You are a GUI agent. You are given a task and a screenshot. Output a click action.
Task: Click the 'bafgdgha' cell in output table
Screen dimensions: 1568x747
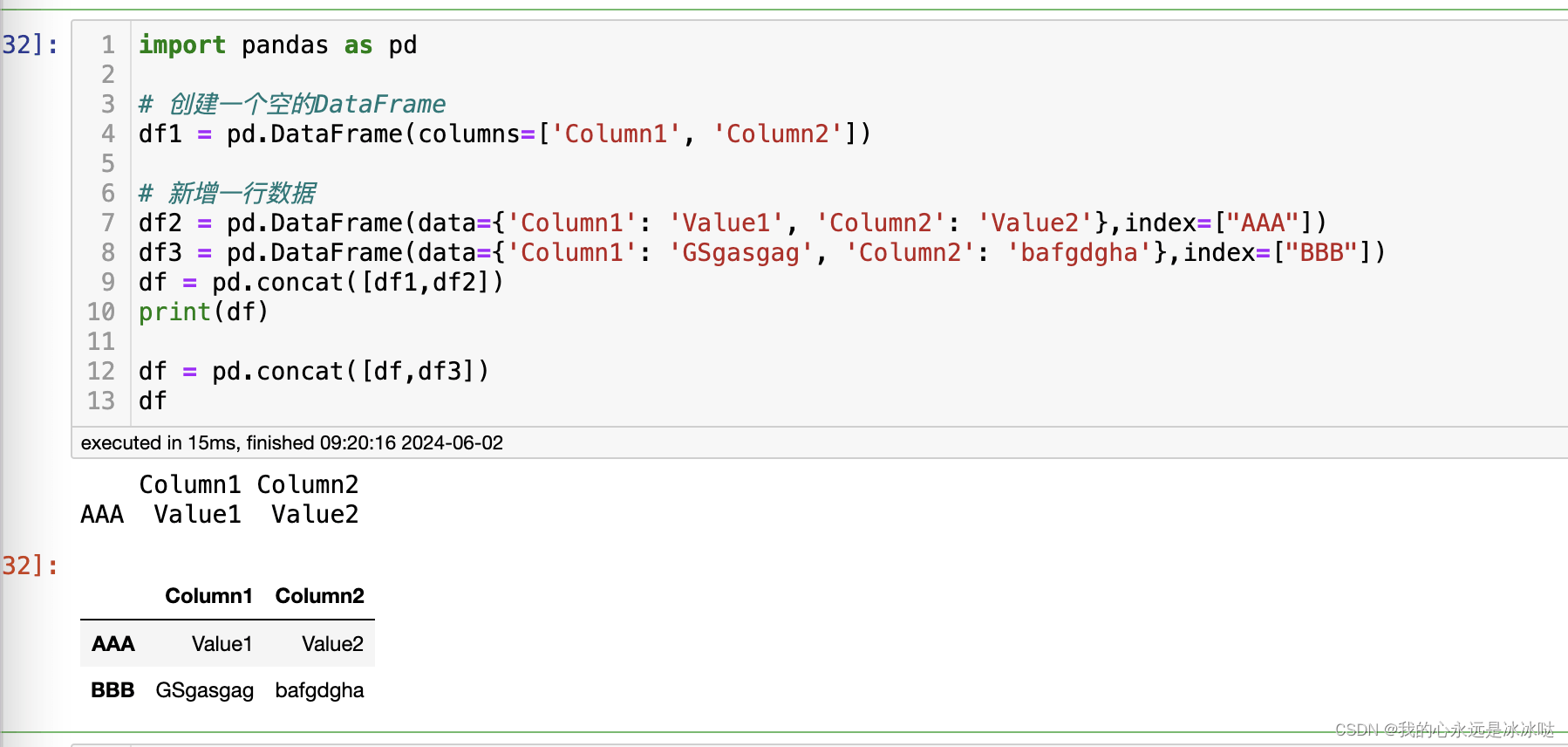click(x=319, y=690)
